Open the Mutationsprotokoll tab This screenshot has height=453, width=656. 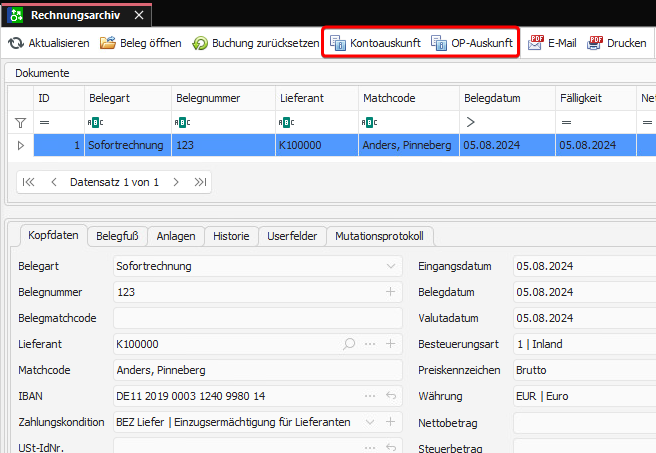379,237
